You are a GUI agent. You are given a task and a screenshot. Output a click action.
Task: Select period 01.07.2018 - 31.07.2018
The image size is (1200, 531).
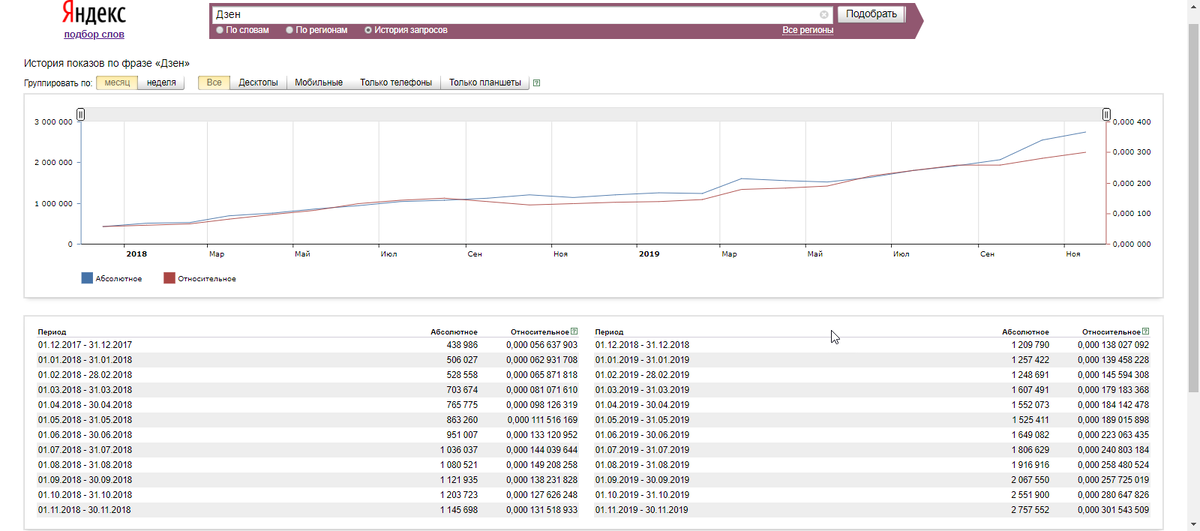click(85, 449)
